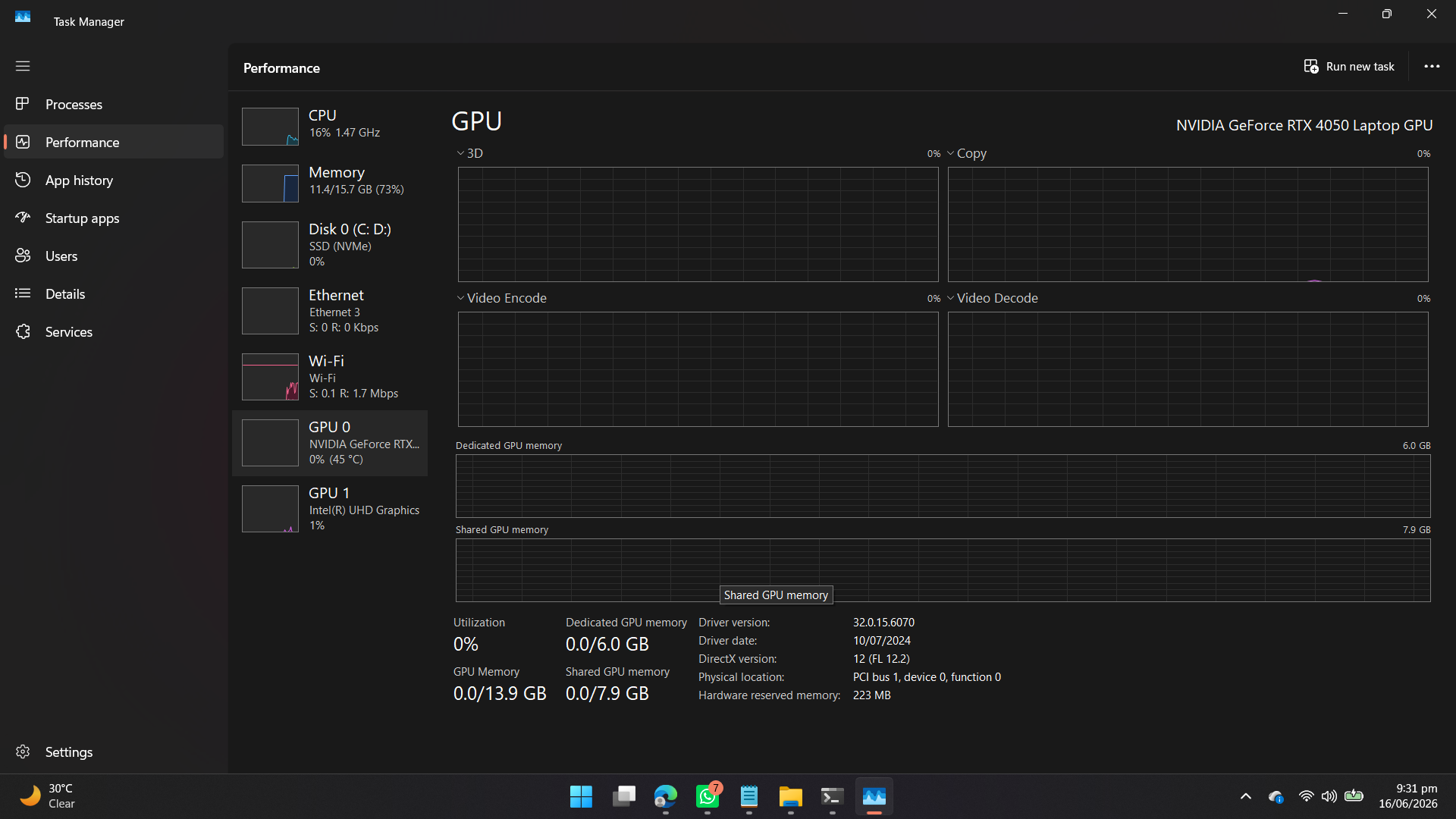This screenshot has width=1456, height=819.
Task: Select the CPU performance item
Action: click(x=330, y=125)
